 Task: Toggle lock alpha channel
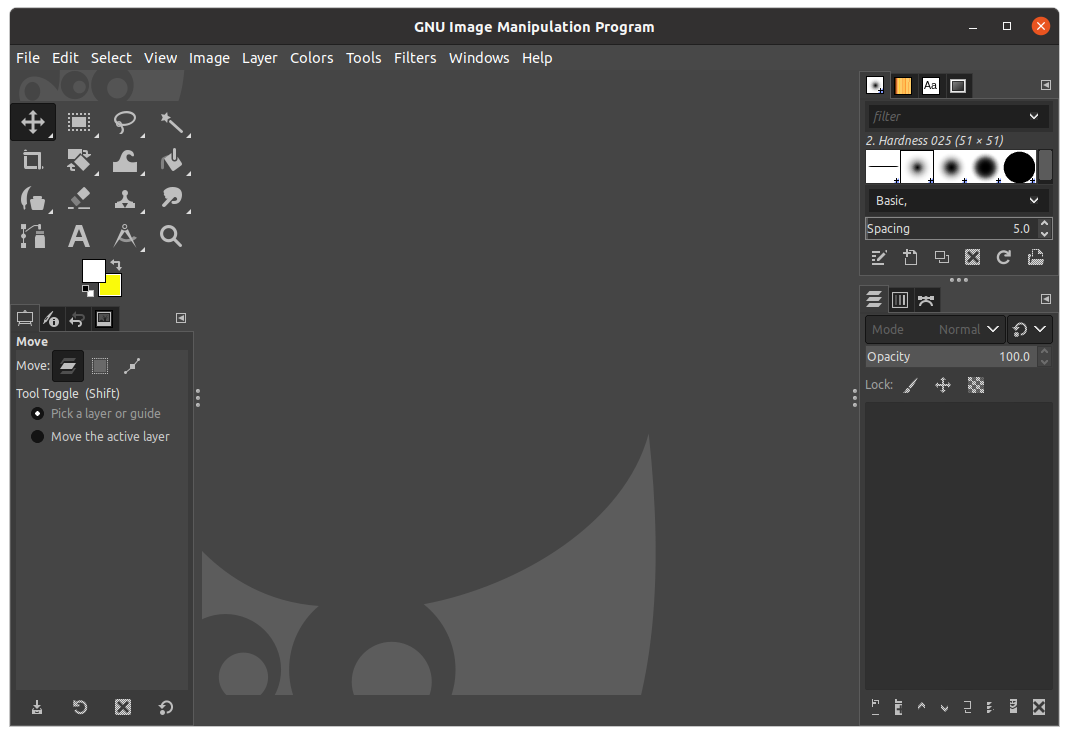(x=976, y=386)
